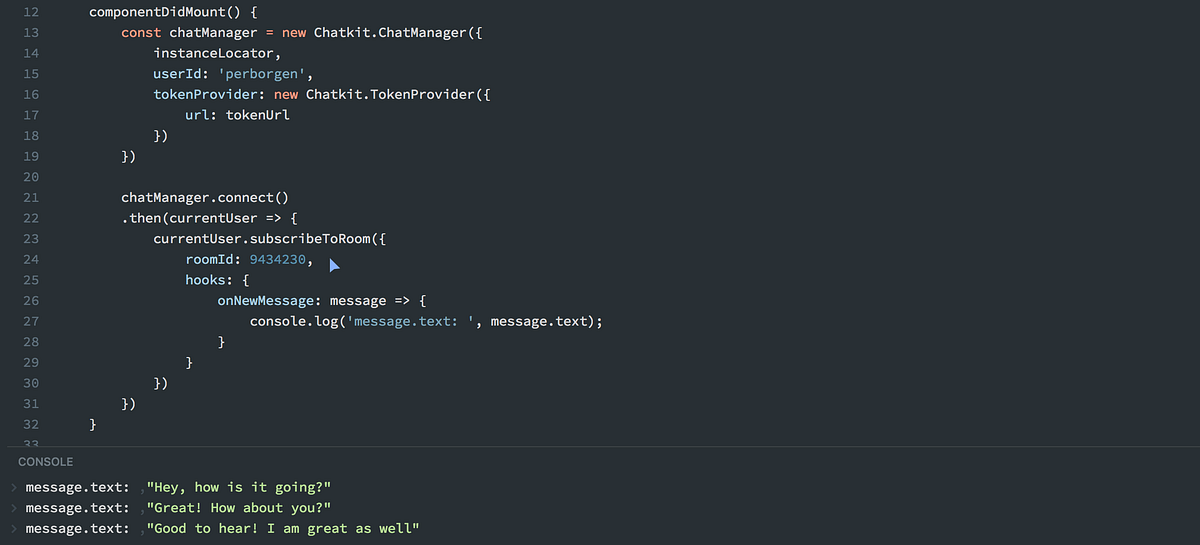Click the 'perborgen' userId string

click(266, 74)
